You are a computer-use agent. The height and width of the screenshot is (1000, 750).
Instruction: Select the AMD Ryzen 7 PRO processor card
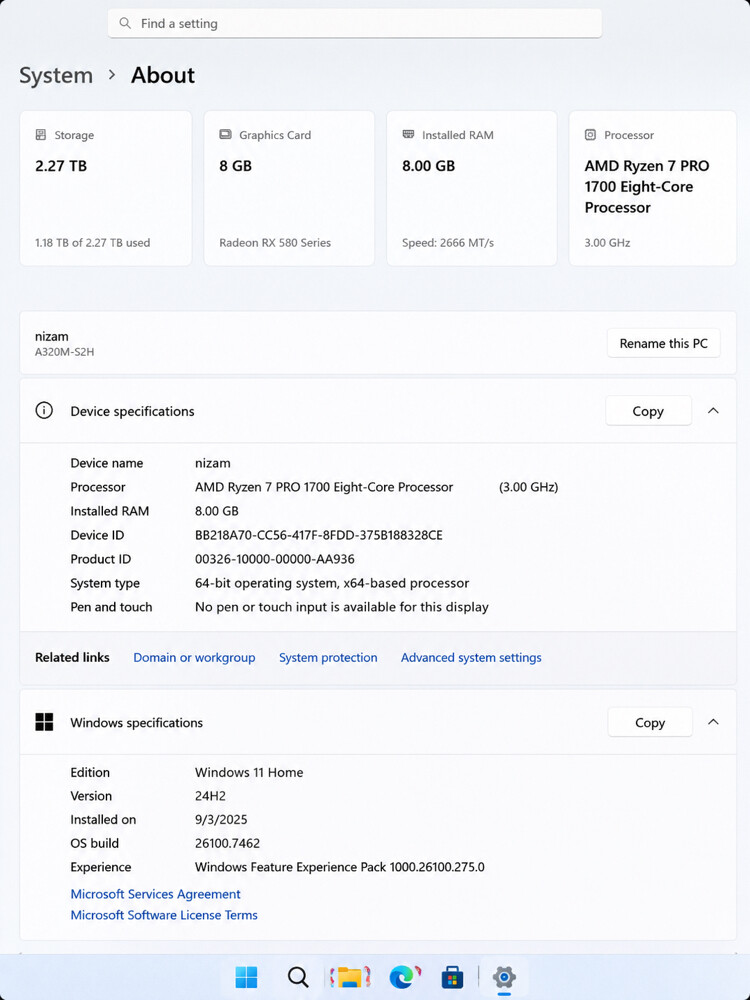point(652,188)
